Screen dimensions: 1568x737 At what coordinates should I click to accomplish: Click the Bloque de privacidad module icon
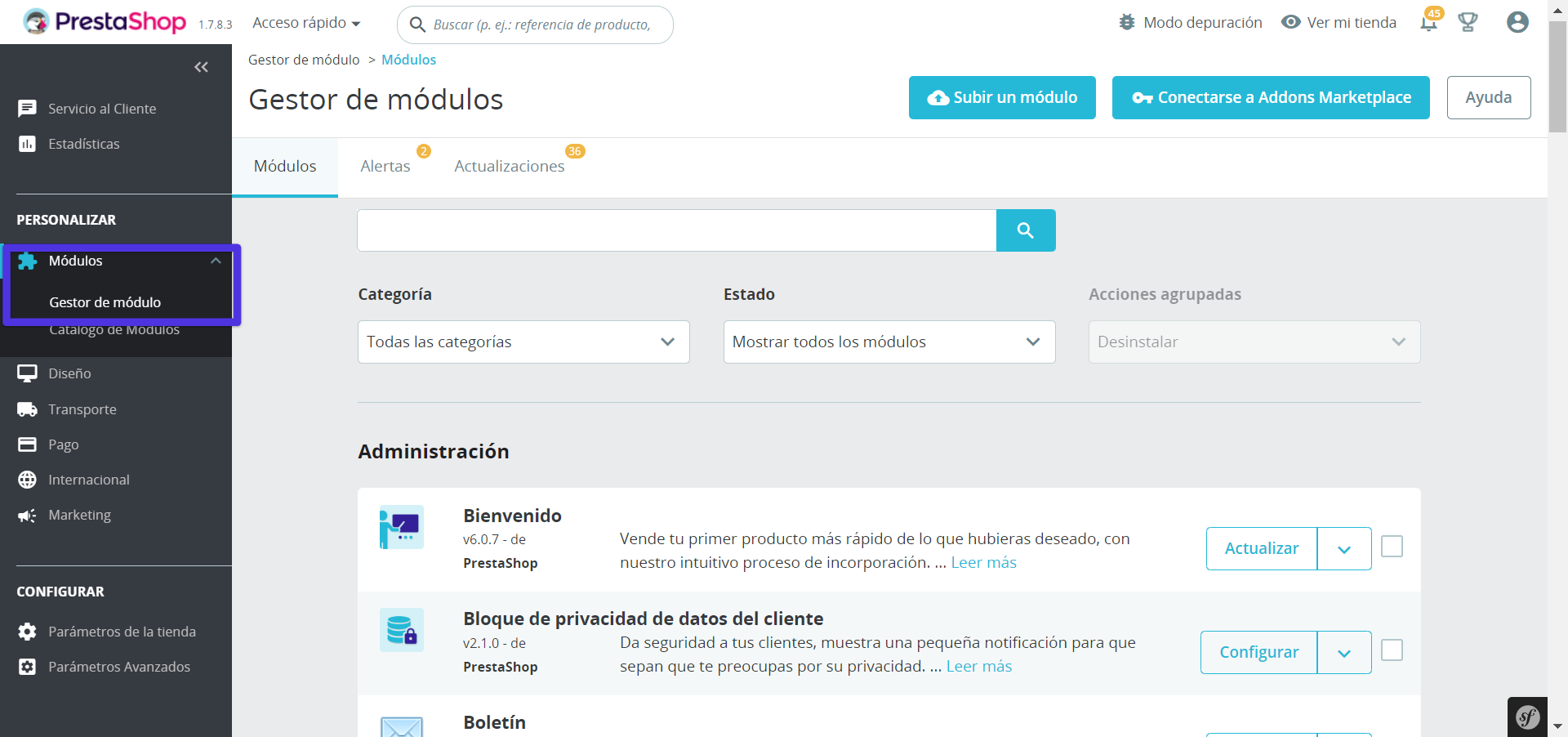[402, 630]
